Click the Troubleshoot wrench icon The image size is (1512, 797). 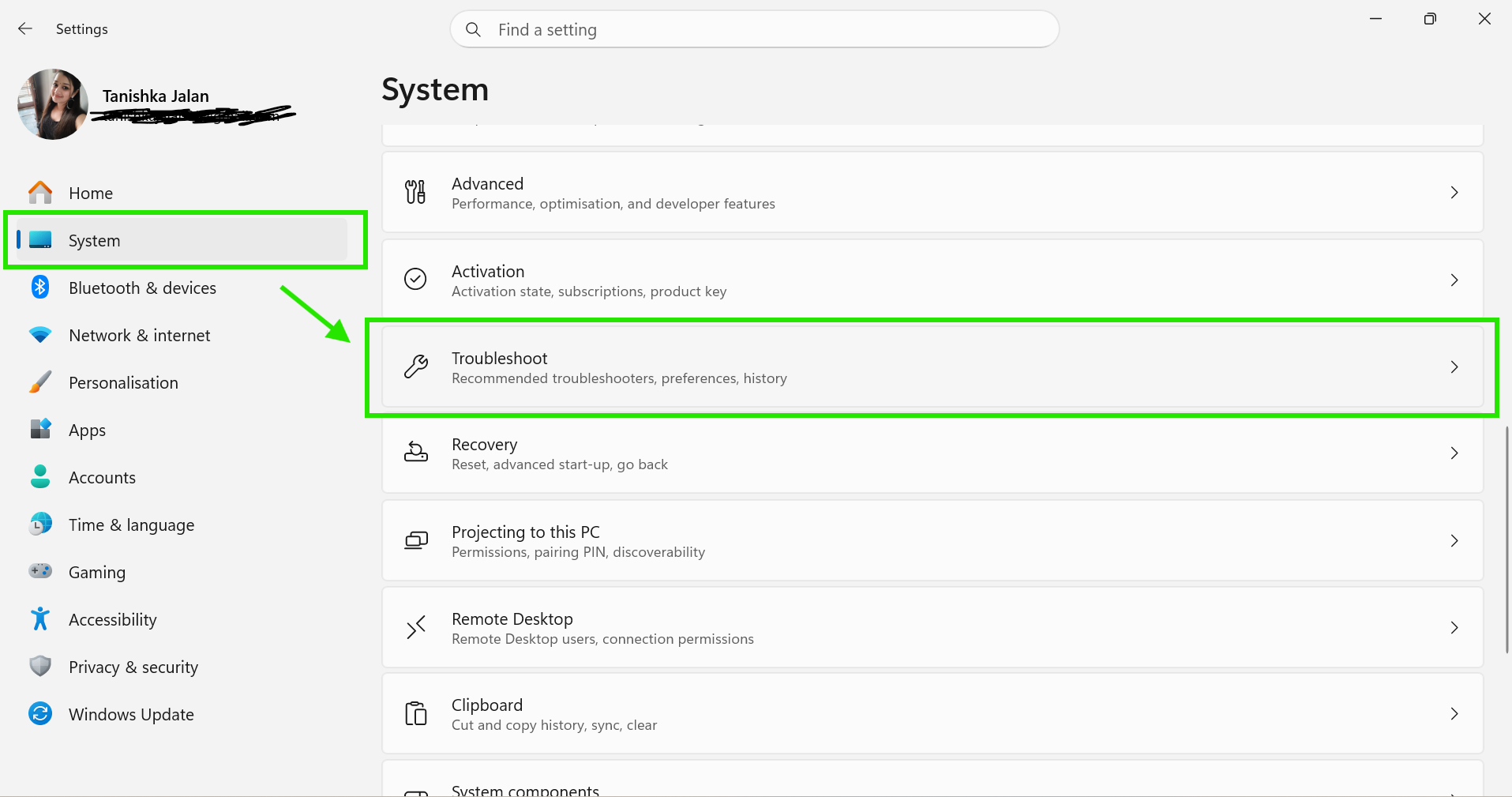(x=416, y=367)
